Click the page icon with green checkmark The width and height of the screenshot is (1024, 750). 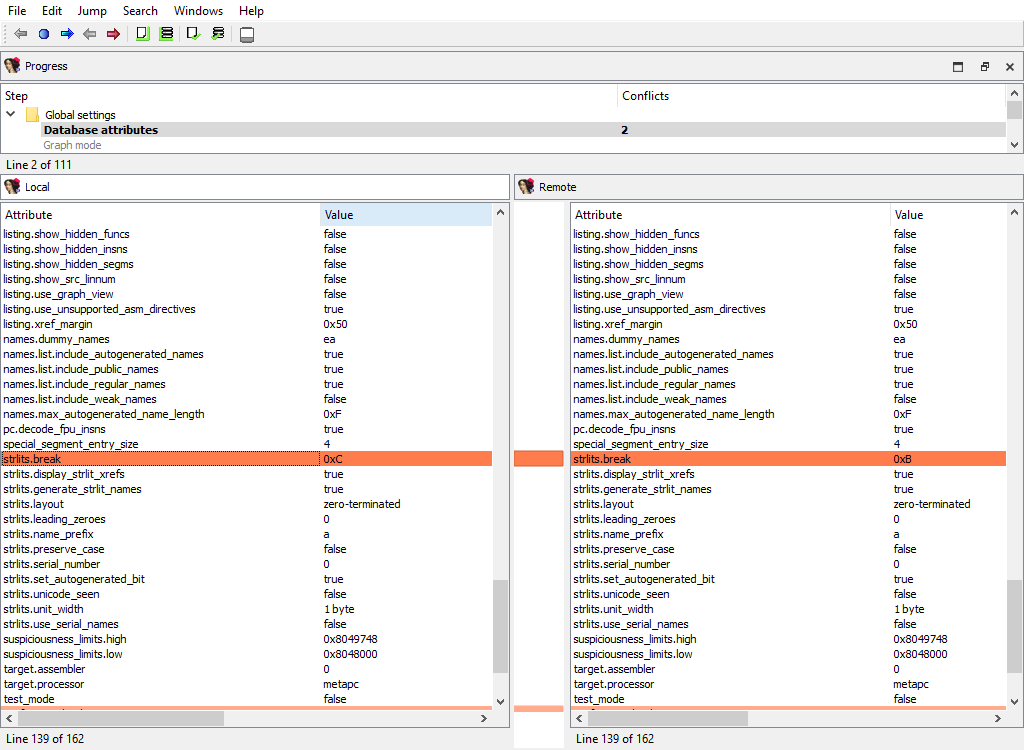[x=194, y=34]
